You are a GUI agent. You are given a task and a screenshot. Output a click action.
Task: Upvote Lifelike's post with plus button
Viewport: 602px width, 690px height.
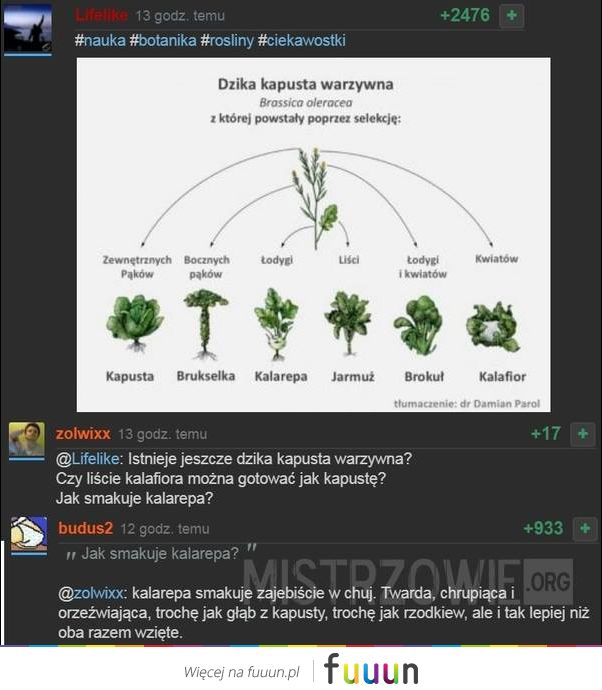[511, 16]
